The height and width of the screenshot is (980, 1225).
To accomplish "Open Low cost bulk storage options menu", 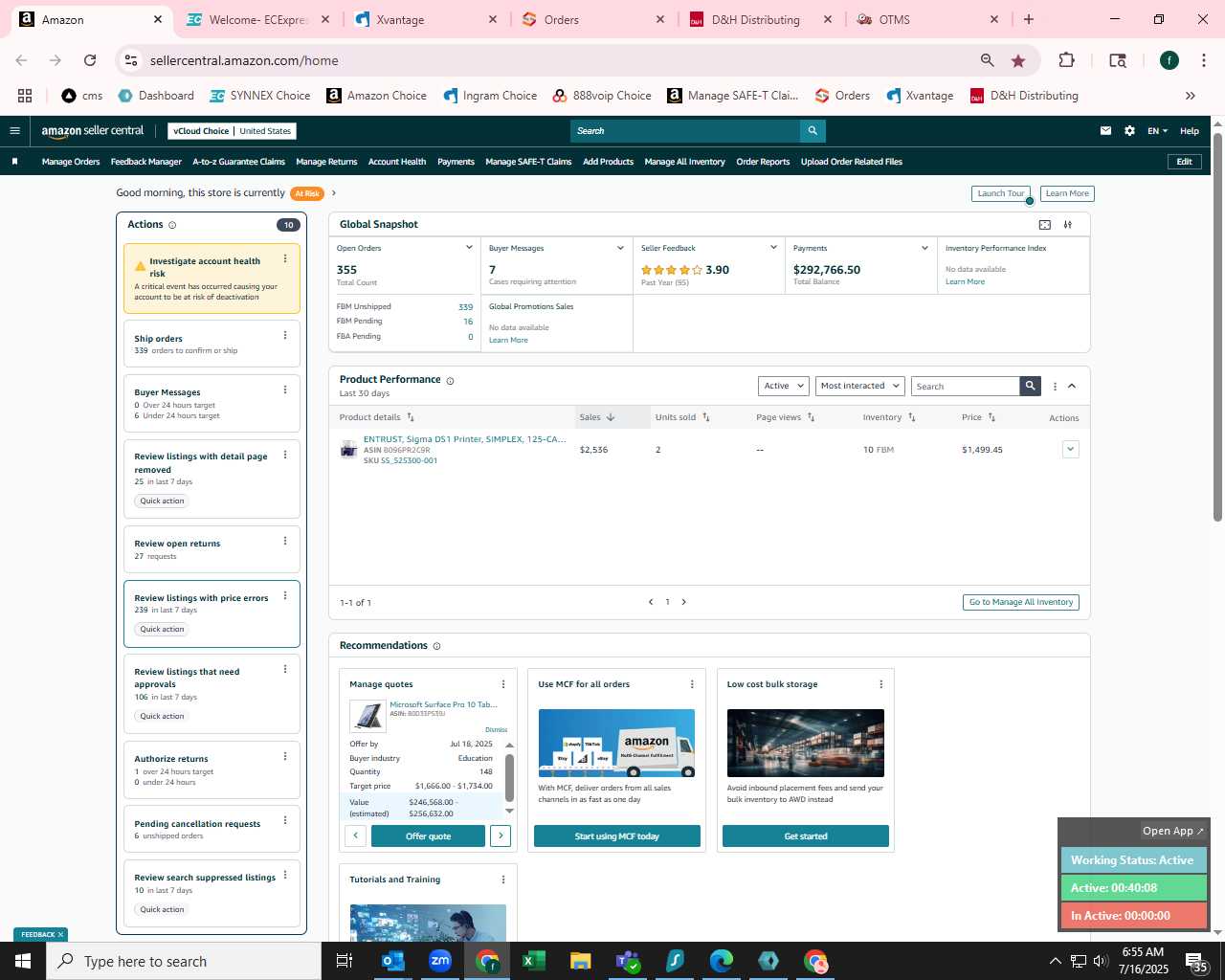I will tap(881, 684).
